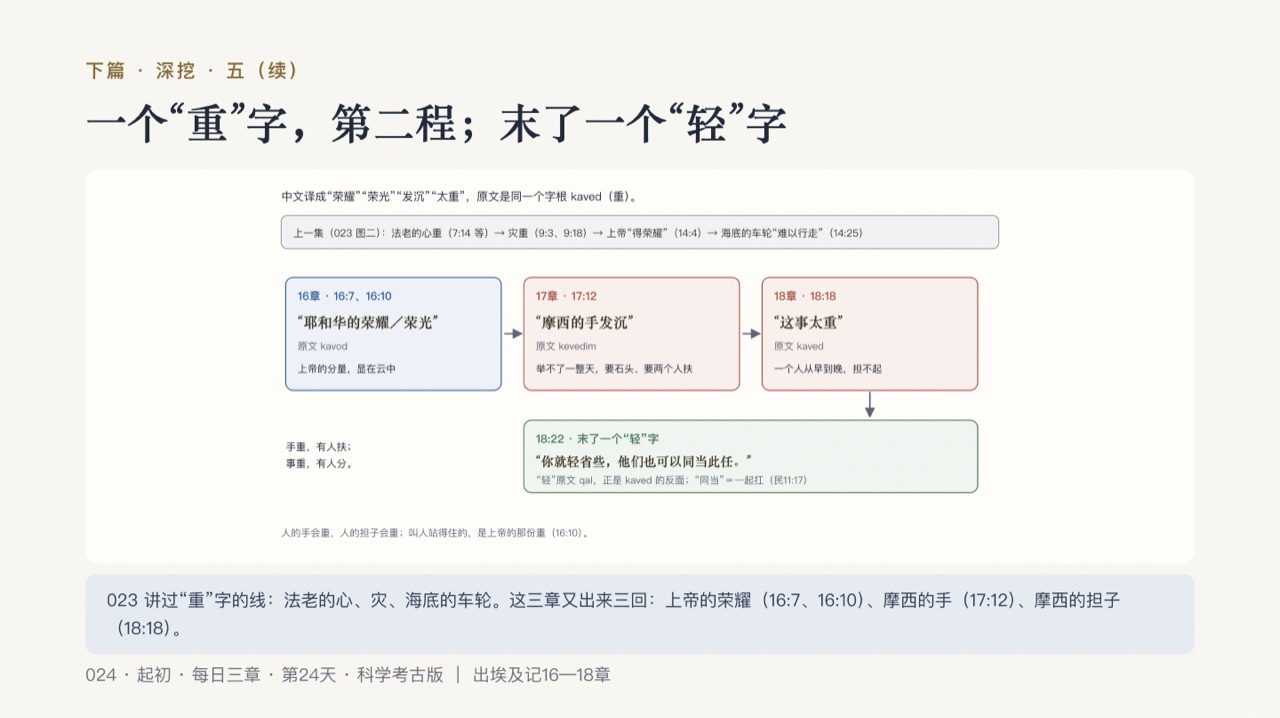Image resolution: width=1280 pixels, height=718 pixels.
Task: Select the 上一集（023 图二）recap box
Action: [640, 232]
